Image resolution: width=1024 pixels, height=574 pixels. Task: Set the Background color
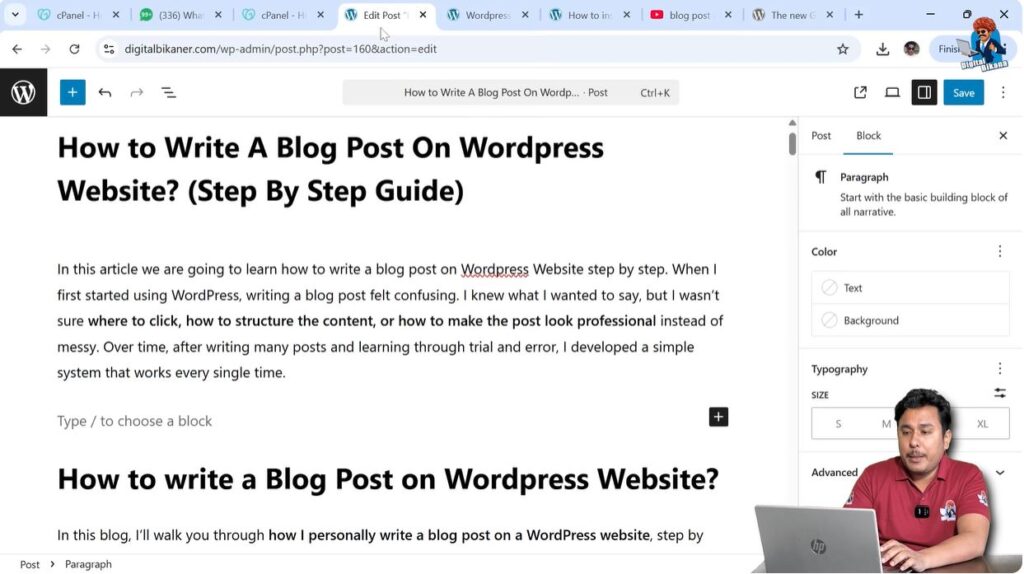coord(910,320)
